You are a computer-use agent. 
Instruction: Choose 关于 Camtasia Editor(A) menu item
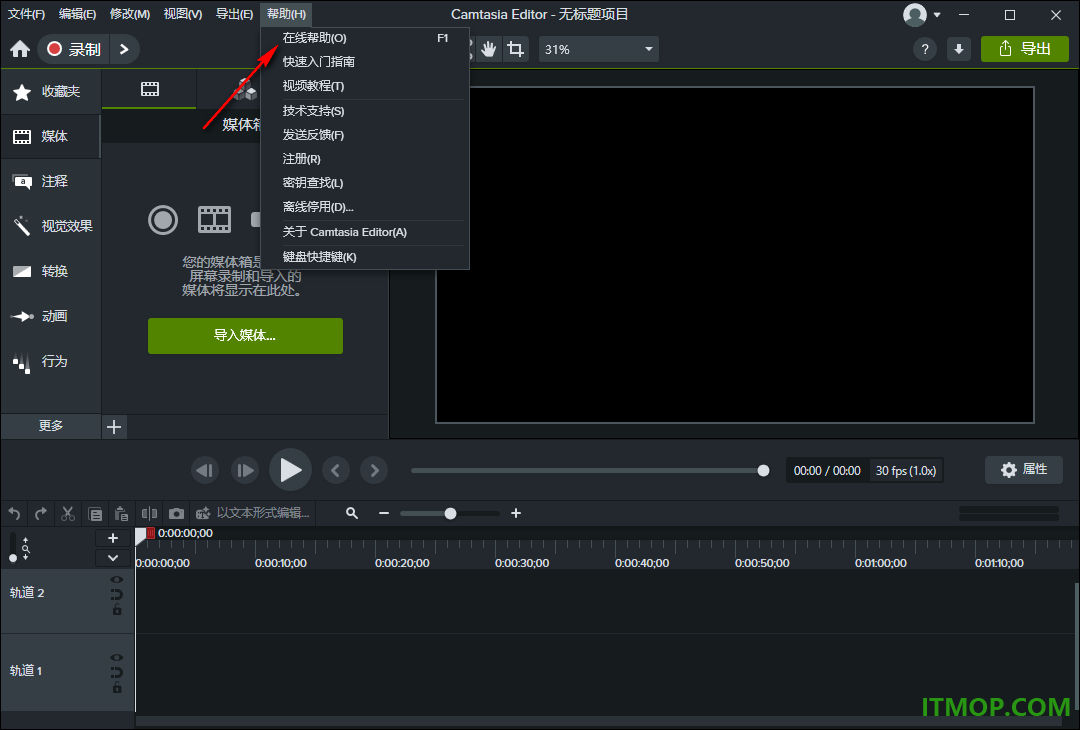(x=365, y=232)
